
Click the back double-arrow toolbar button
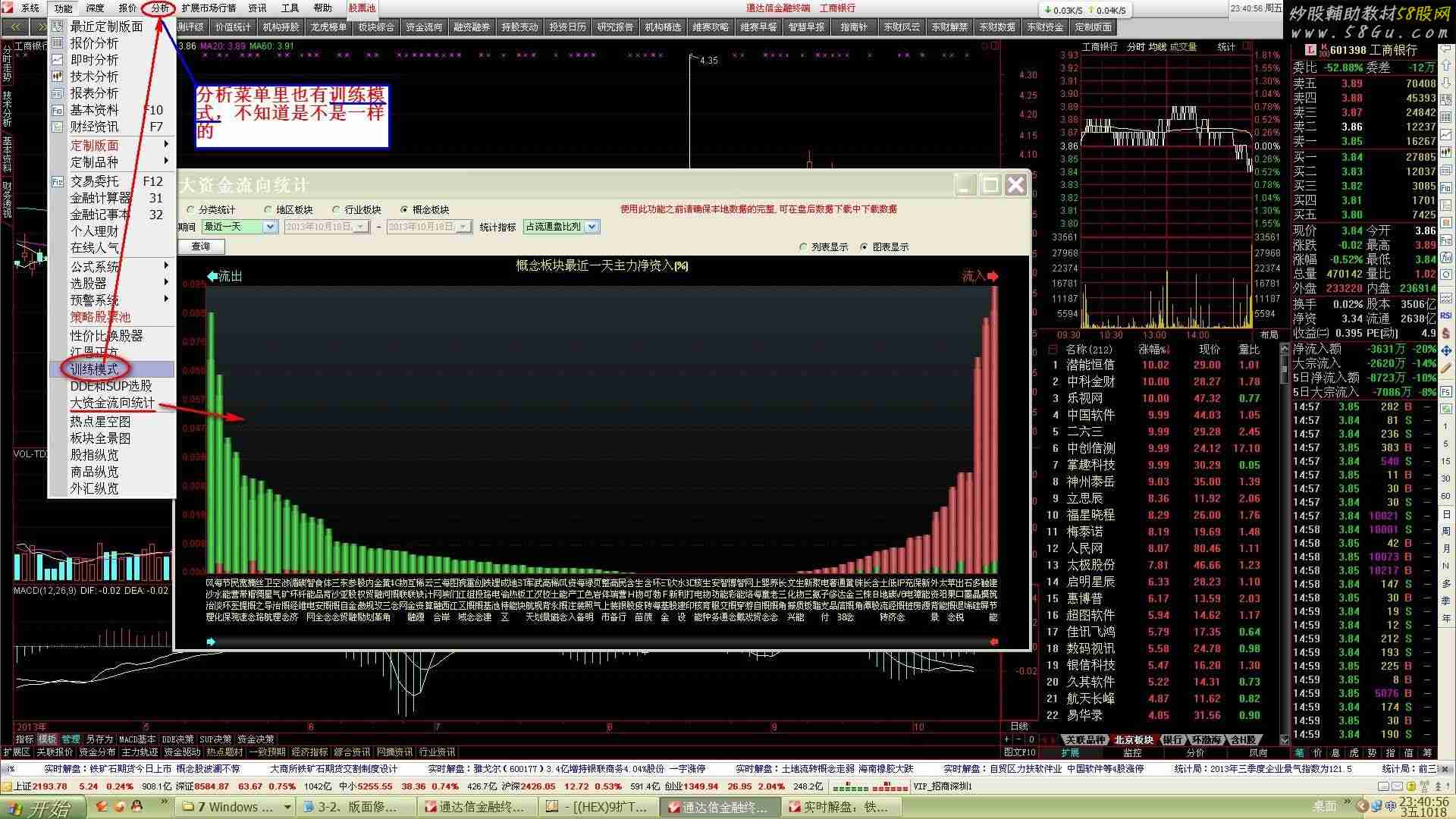(15, 27)
